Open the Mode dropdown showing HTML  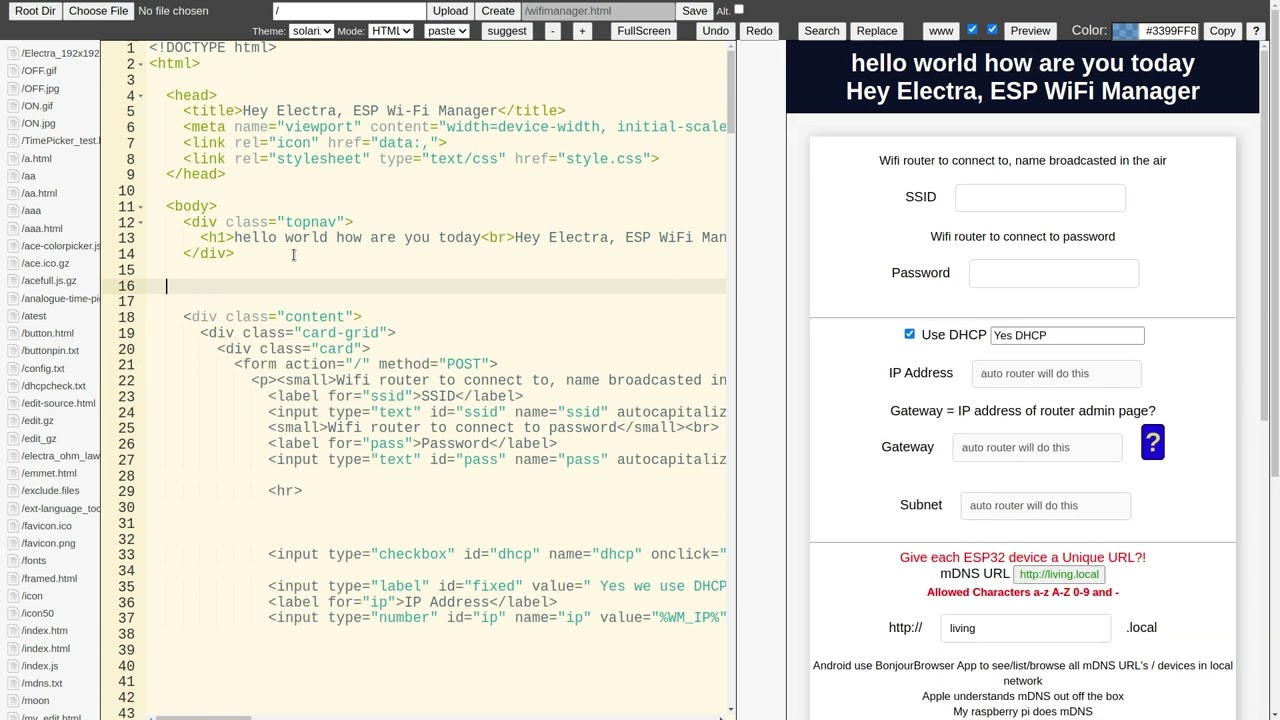pyautogui.click(x=391, y=31)
